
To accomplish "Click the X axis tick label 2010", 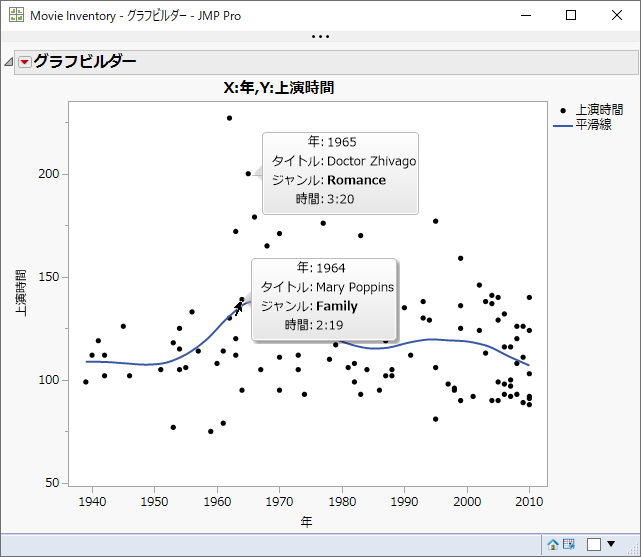I will (529, 502).
